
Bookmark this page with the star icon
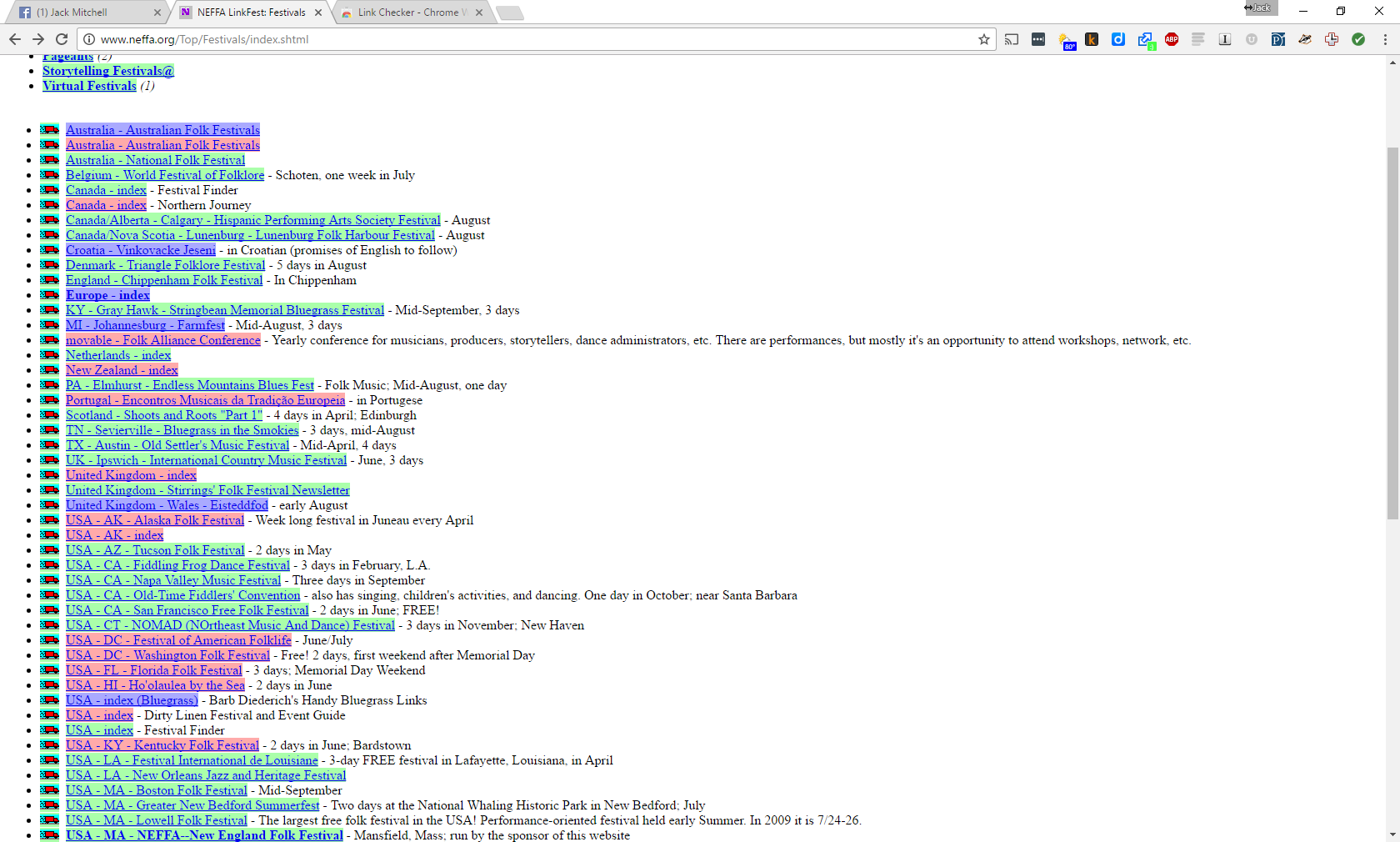984,39
